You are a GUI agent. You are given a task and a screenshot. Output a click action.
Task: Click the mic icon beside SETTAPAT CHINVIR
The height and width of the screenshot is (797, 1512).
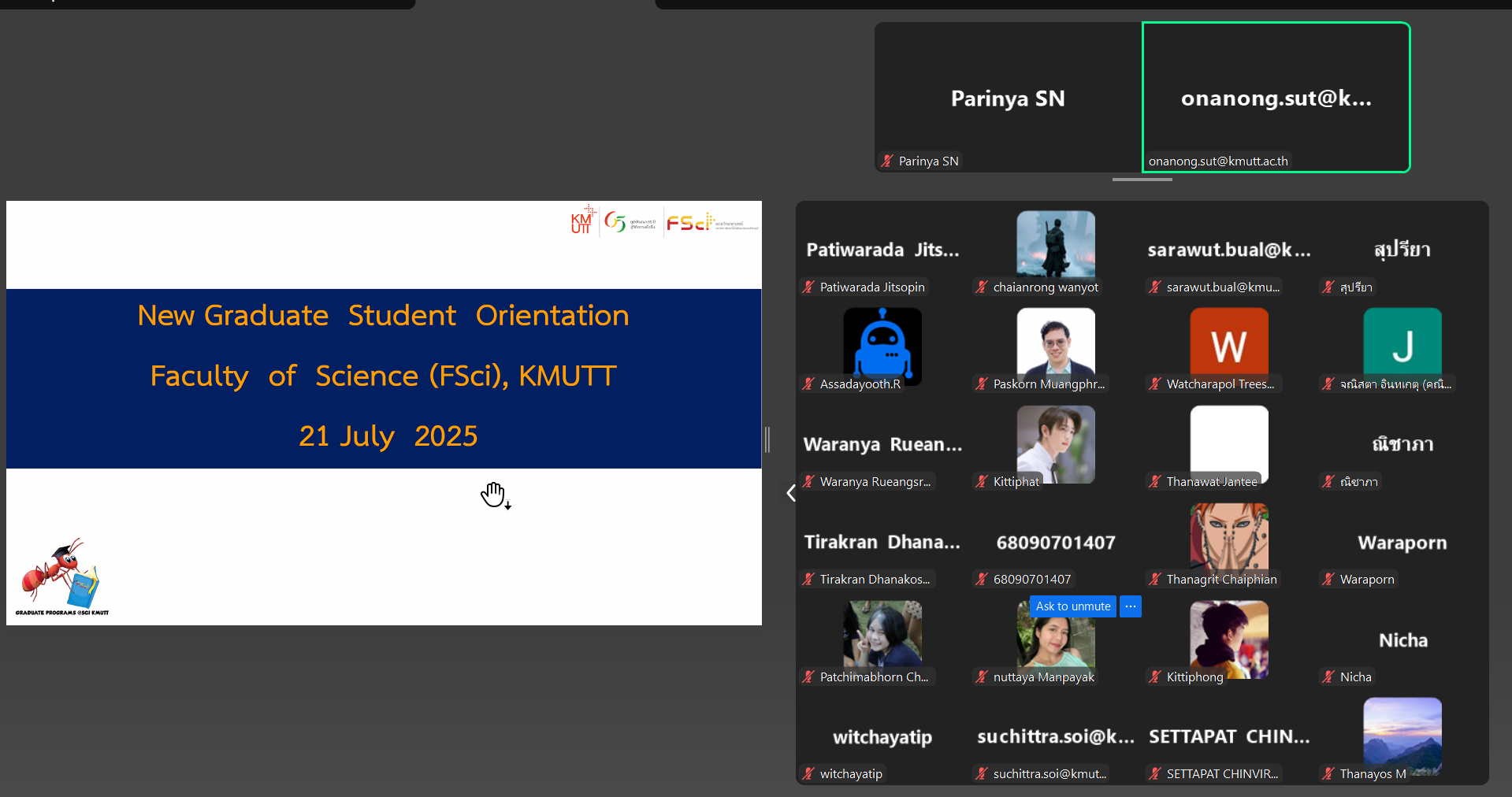[1155, 773]
